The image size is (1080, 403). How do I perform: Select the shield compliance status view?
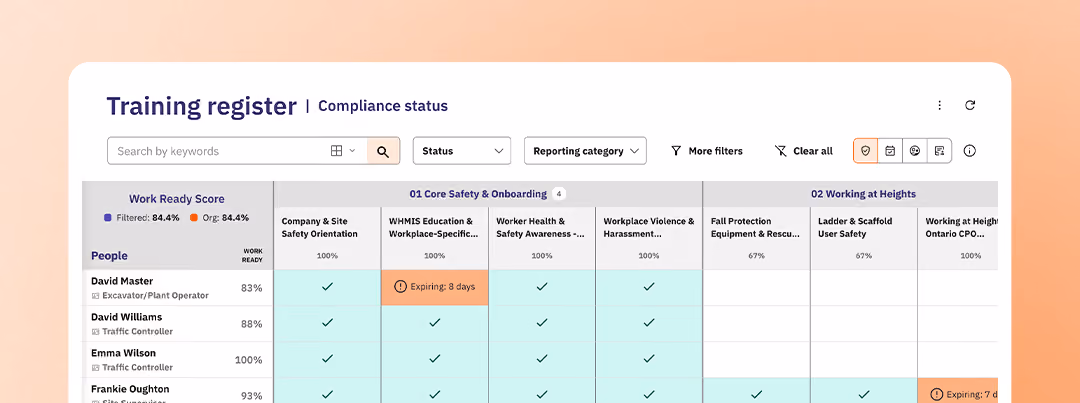coord(866,151)
